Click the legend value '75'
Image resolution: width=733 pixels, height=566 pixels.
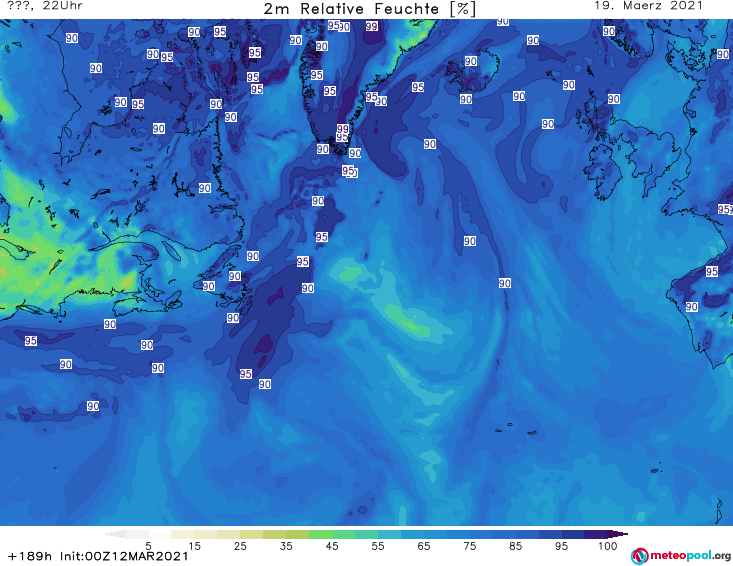click(470, 546)
